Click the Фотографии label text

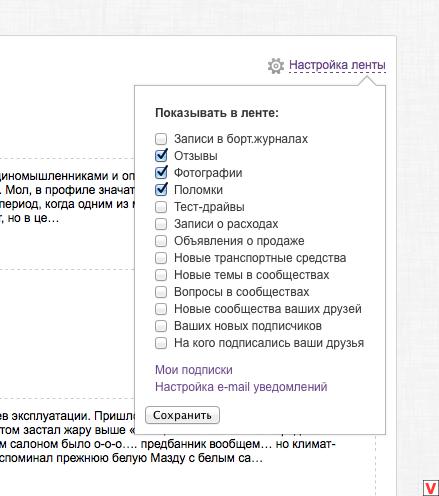[x=208, y=173]
